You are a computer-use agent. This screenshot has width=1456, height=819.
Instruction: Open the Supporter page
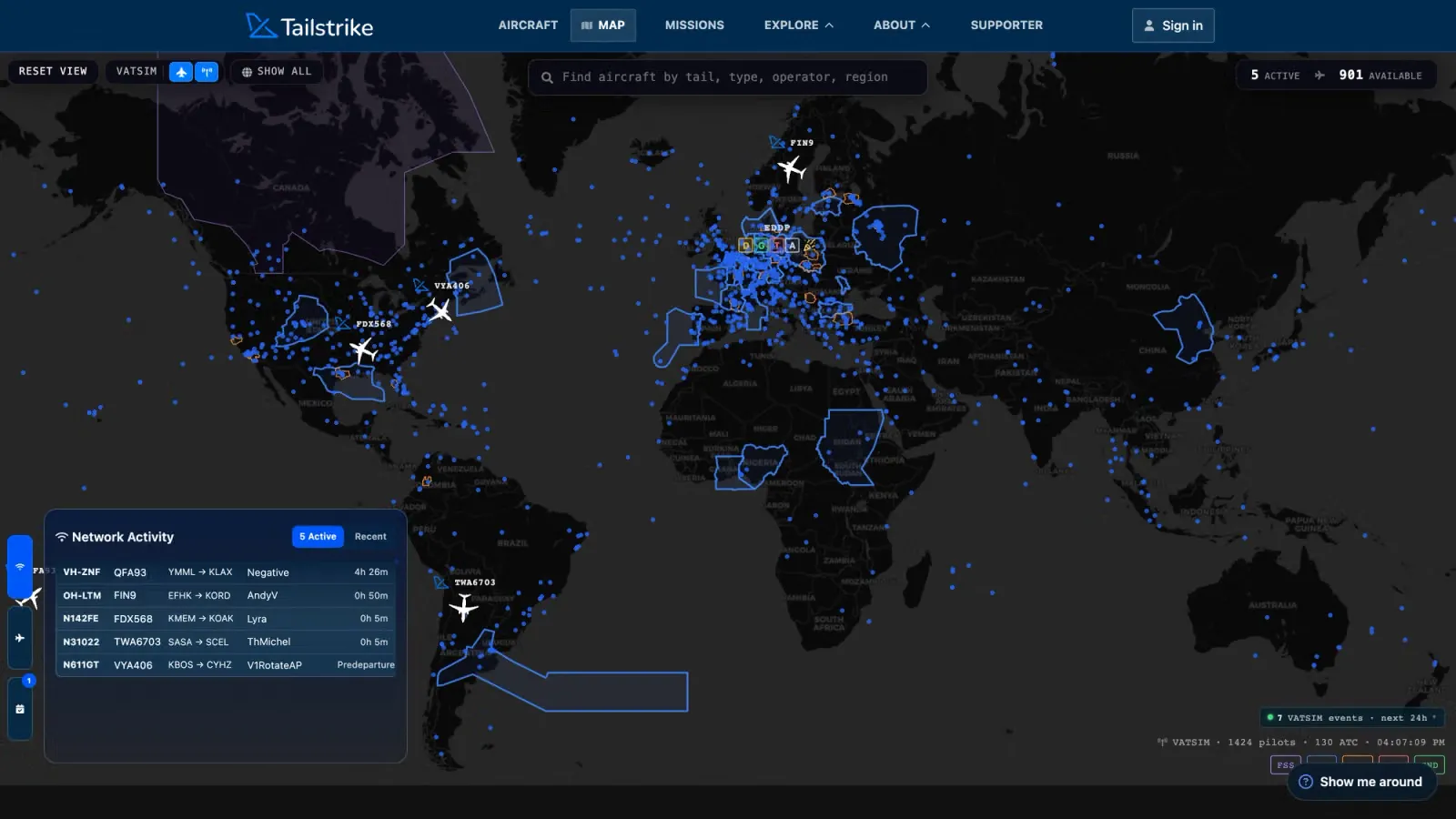(x=1006, y=25)
